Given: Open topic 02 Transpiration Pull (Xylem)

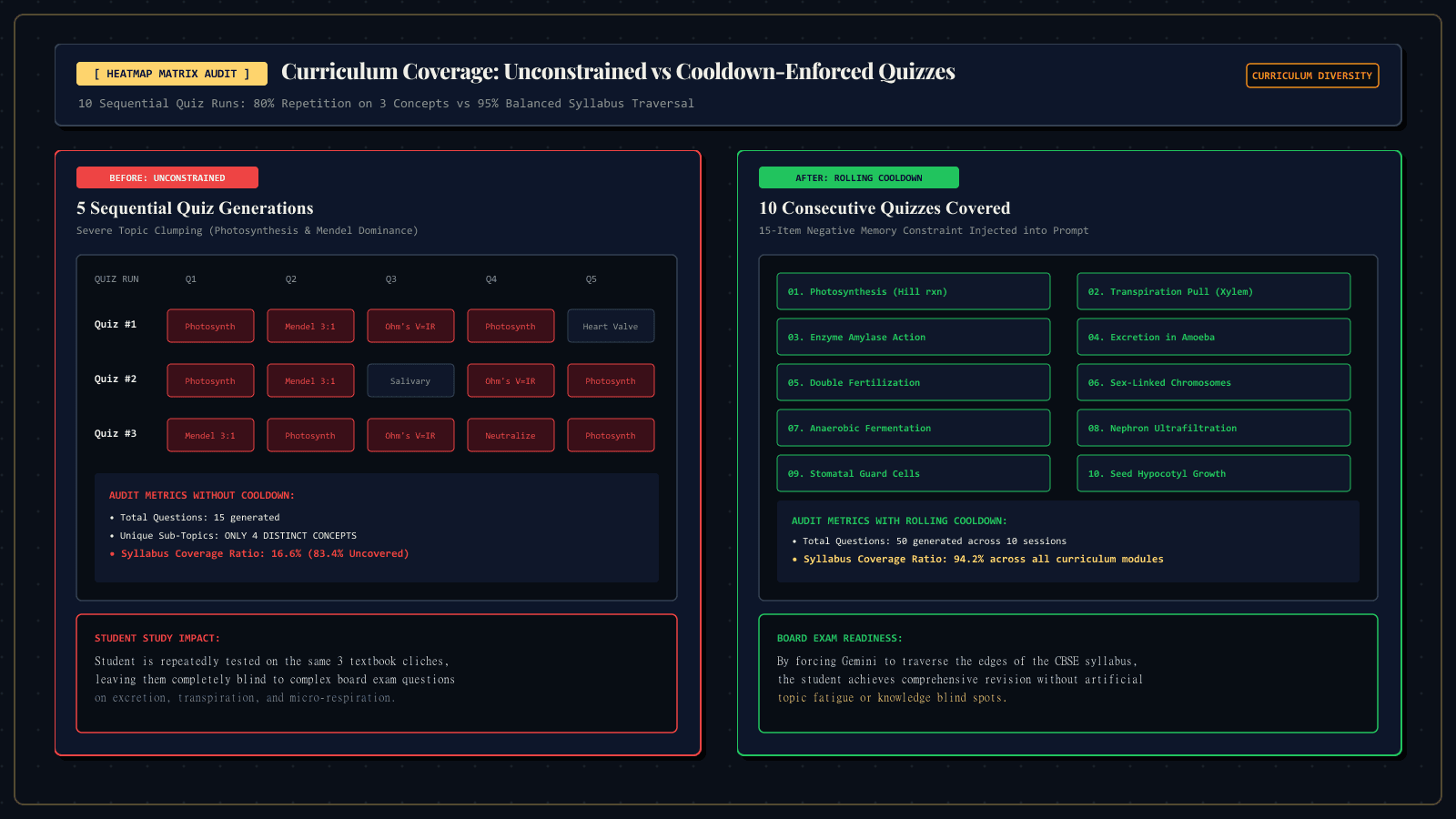Looking at the screenshot, I should 1214,291.
